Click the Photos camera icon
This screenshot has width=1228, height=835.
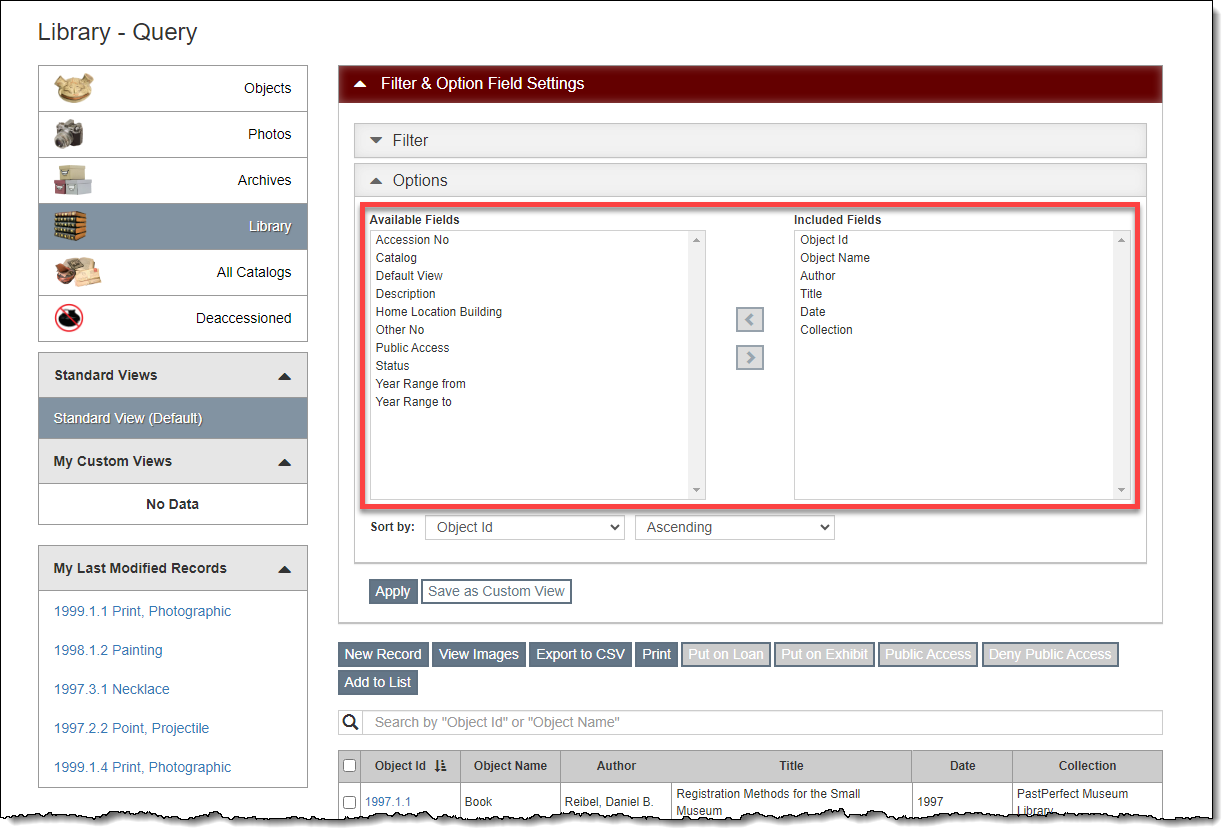(69, 134)
